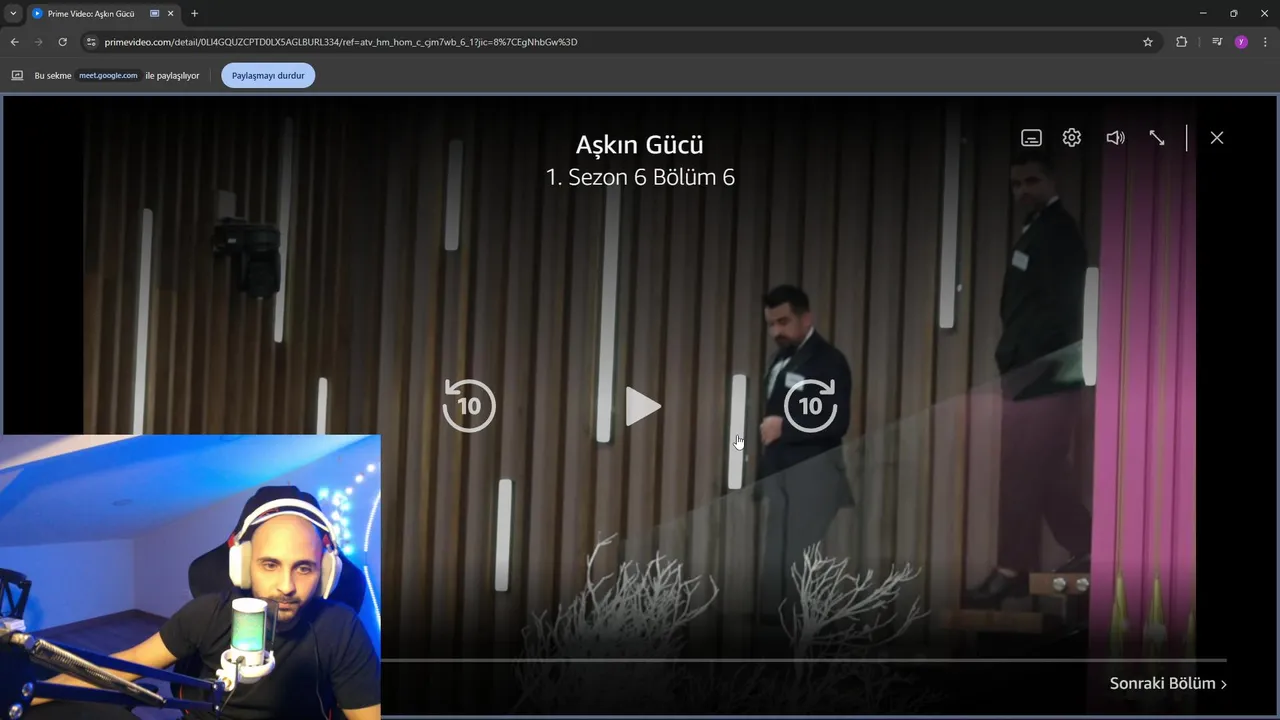Viewport: 1280px width, 720px height.
Task: Go to Sonraki Bölüm
Action: click(x=1168, y=683)
